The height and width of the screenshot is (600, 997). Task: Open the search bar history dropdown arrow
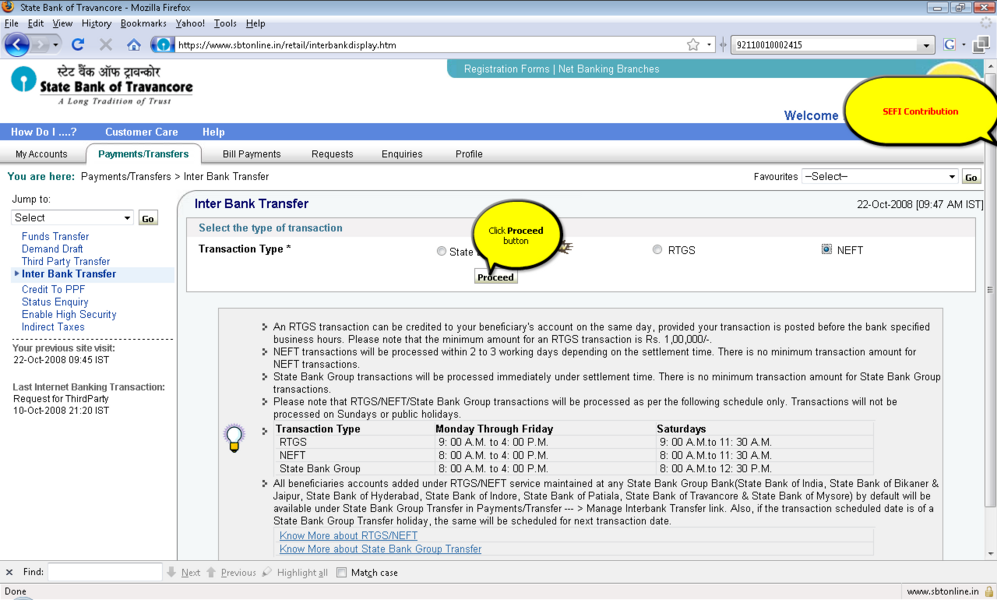click(x=926, y=45)
